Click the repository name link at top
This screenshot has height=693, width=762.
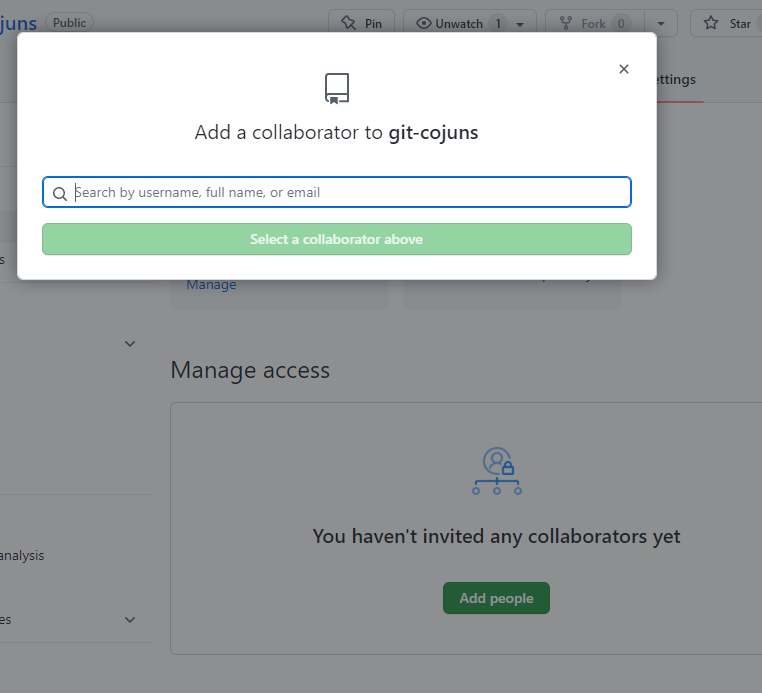(18, 23)
